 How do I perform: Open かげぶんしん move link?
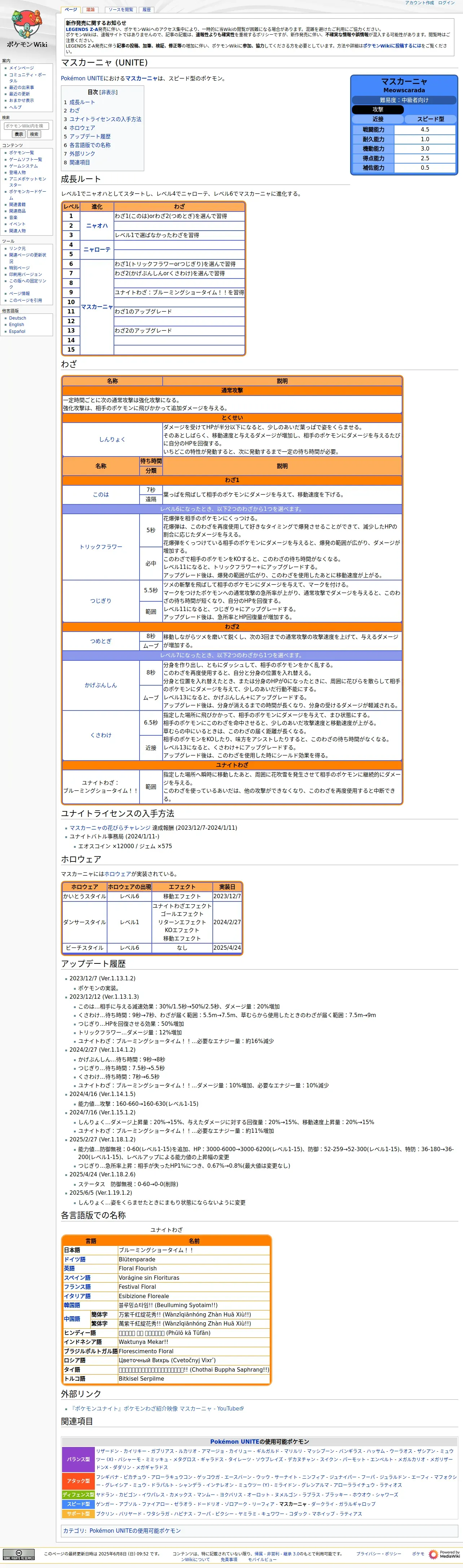[x=101, y=685]
